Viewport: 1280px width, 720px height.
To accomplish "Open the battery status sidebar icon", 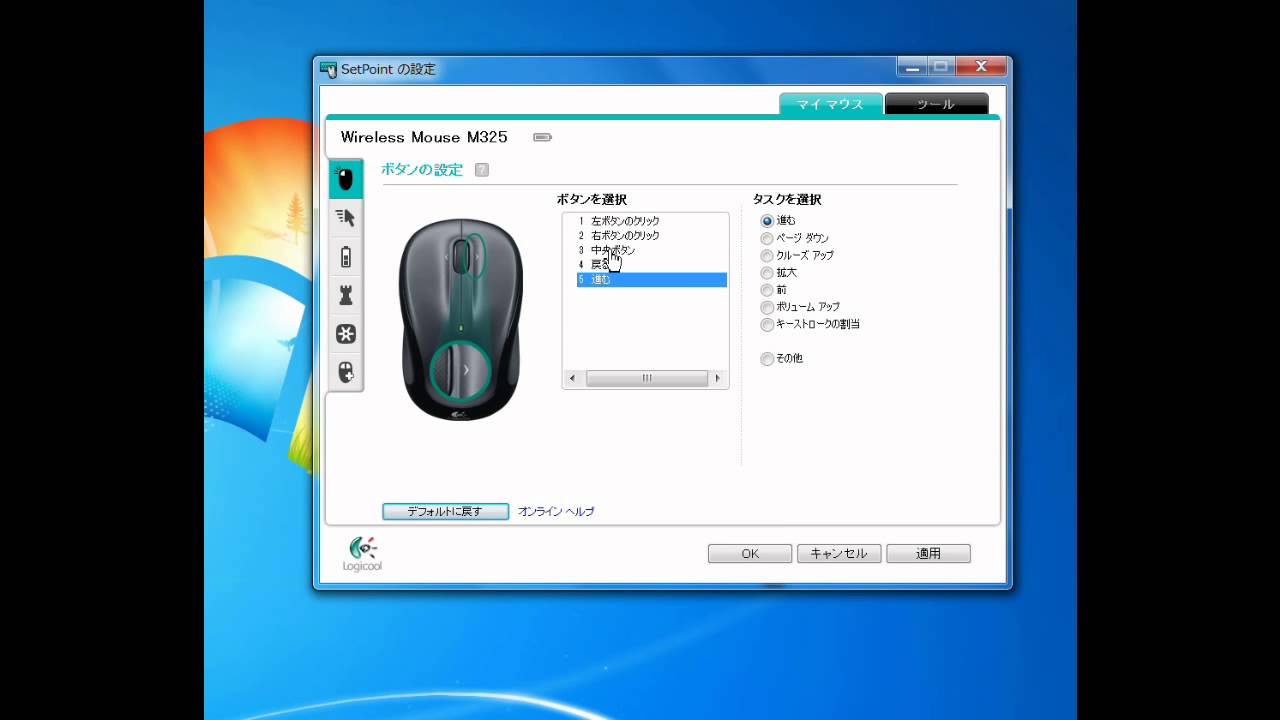I will [x=346, y=258].
